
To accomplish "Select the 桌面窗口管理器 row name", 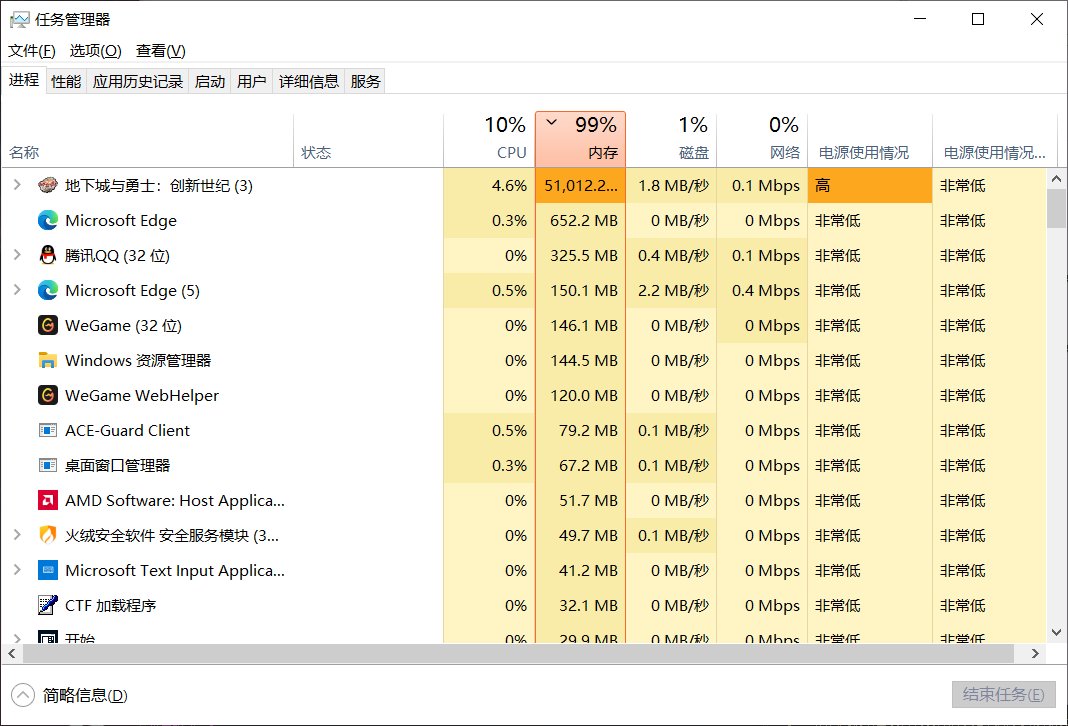I will click(117, 466).
